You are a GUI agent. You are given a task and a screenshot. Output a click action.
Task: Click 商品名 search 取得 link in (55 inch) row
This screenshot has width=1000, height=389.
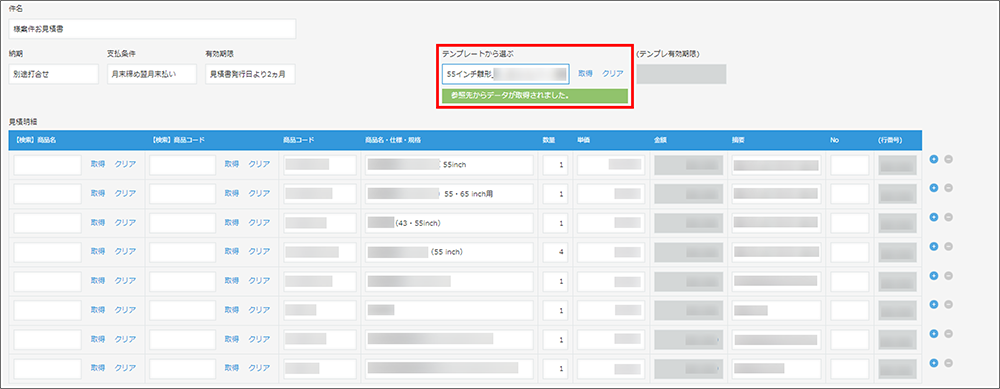[98, 251]
